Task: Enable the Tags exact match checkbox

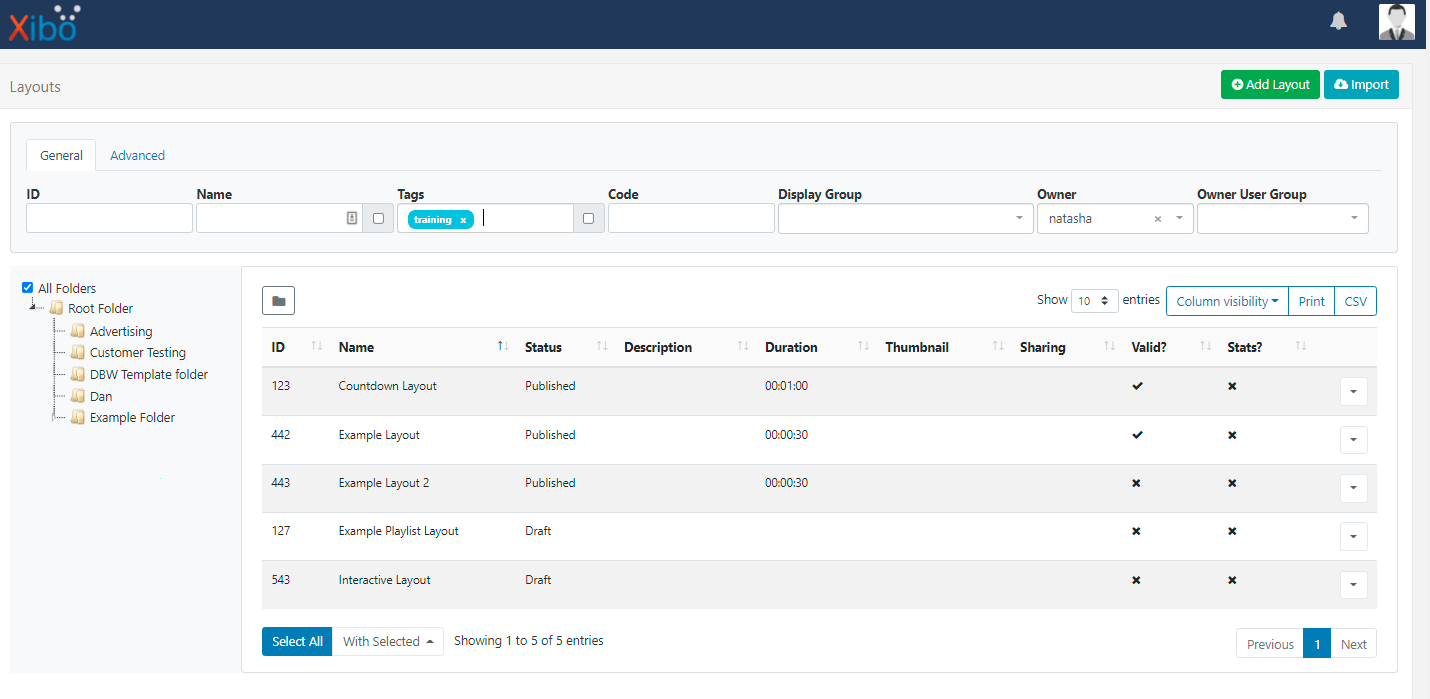Action: 588,218
